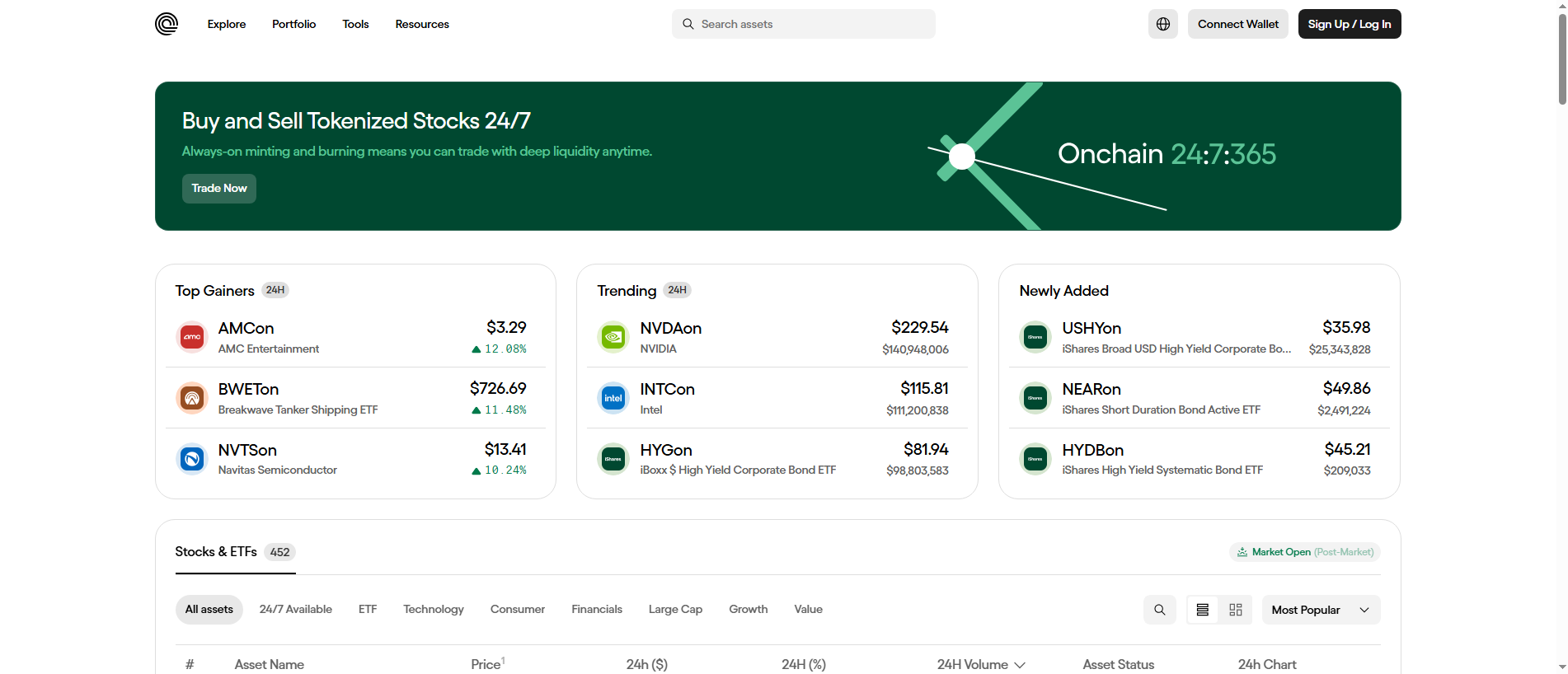
Task: Click the Market Open status icon
Action: [1242, 552]
